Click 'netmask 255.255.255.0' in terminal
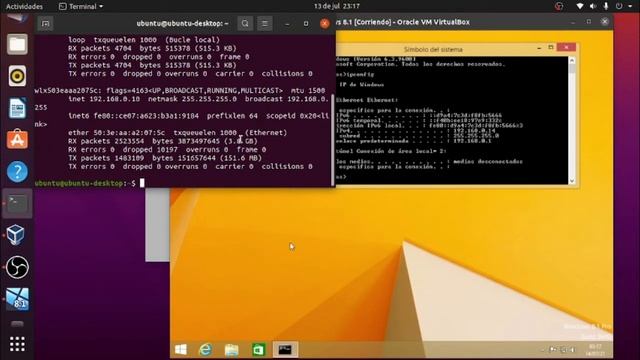The height and width of the screenshot is (360, 640). [x=192, y=99]
